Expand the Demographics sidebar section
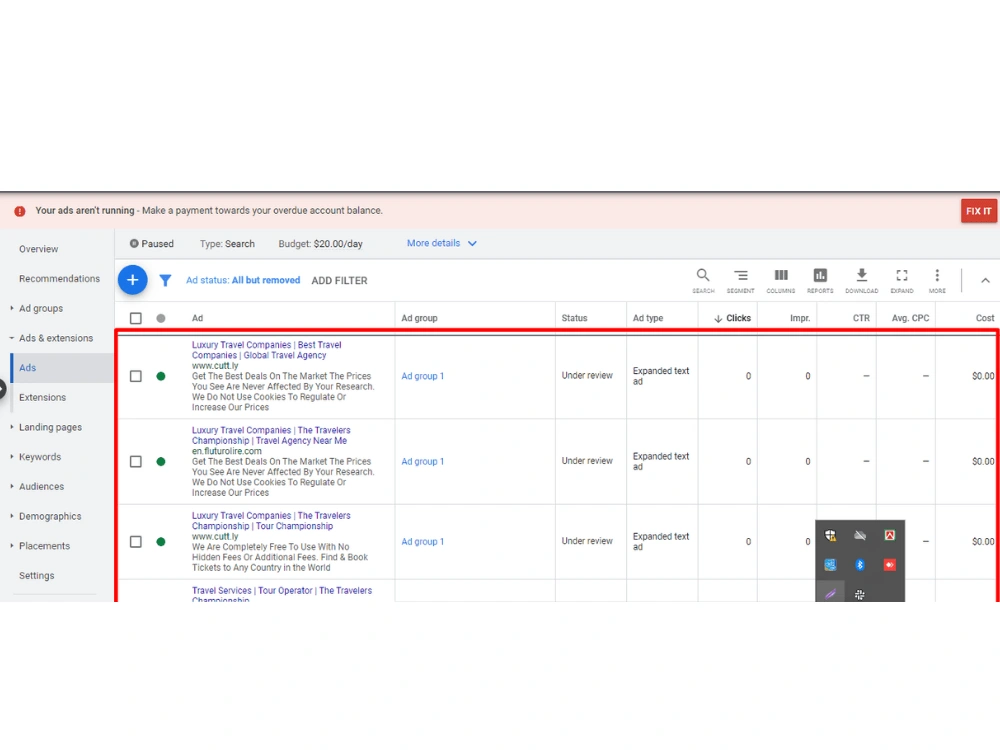This screenshot has width=1000, height=750. [x=12, y=516]
